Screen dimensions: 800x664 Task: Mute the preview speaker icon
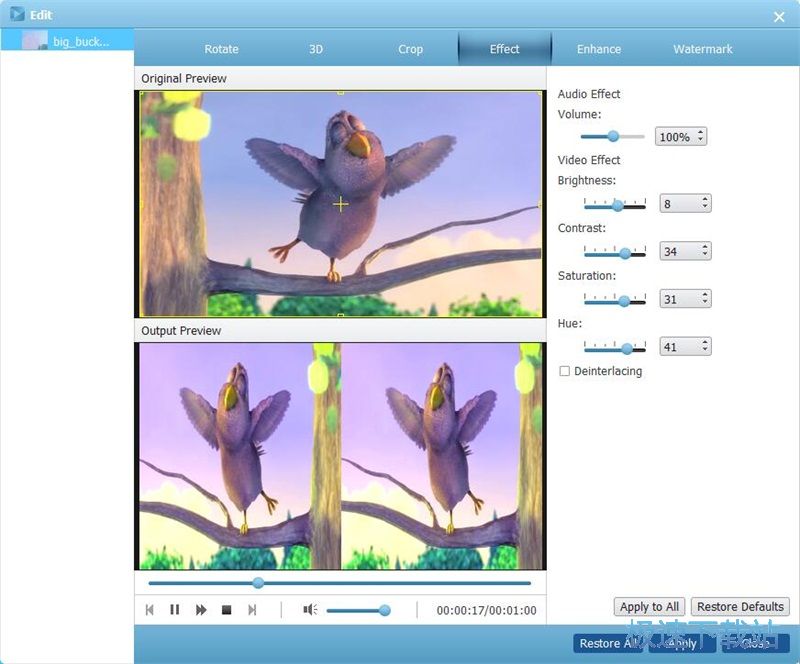pos(310,609)
